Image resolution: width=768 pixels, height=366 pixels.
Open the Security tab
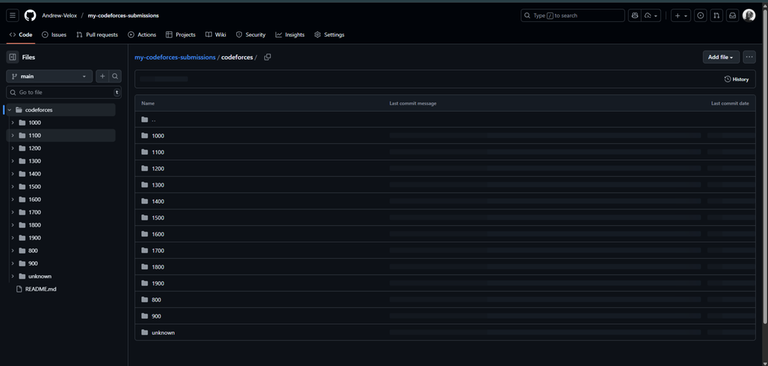(x=251, y=35)
